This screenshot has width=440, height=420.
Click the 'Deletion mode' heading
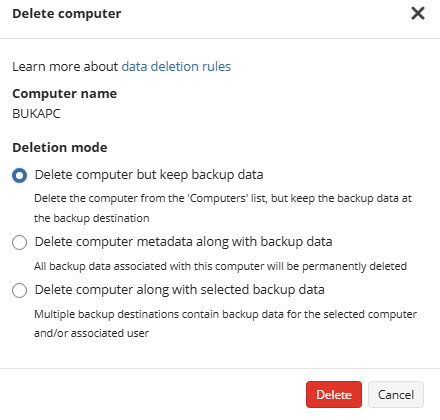tap(60, 147)
